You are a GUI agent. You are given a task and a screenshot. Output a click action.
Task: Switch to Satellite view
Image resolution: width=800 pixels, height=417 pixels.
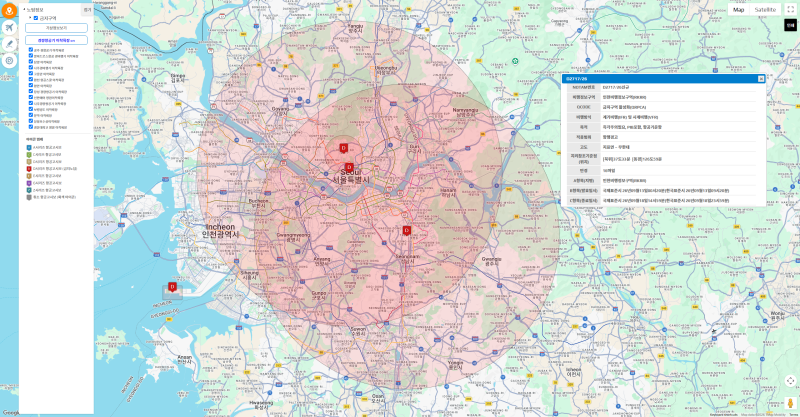click(x=765, y=10)
